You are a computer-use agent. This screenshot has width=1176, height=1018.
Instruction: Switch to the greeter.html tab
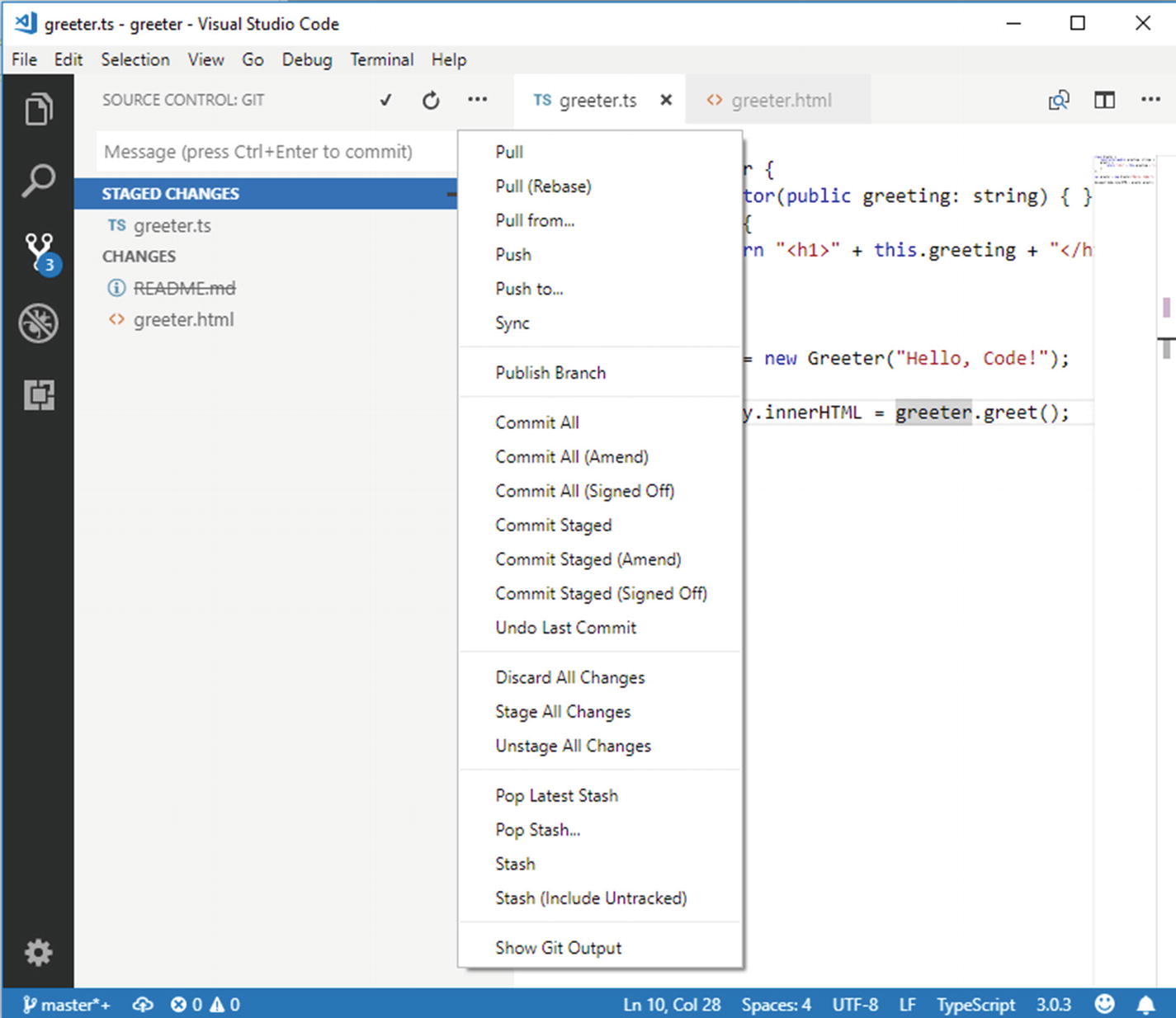tap(780, 101)
